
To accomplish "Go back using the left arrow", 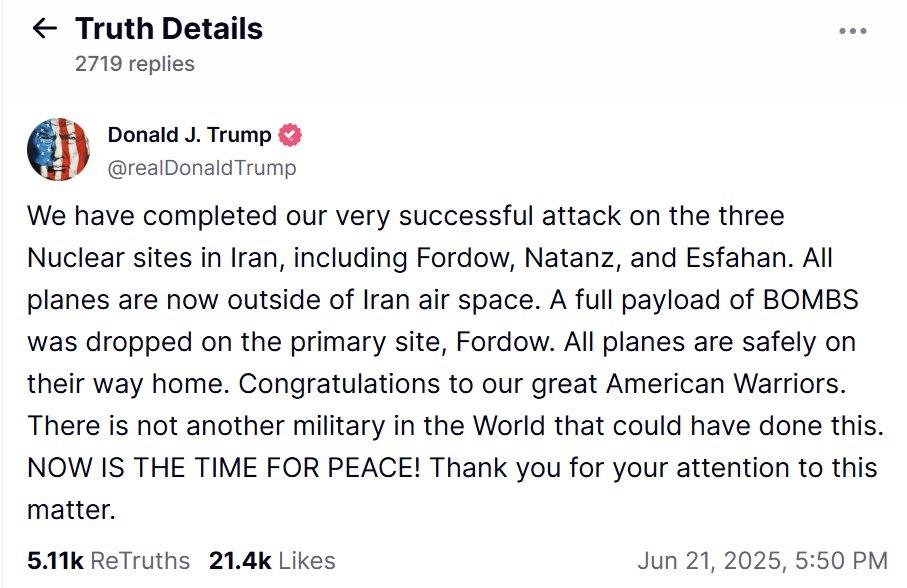I will pyautogui.click(x=45, y=29).
